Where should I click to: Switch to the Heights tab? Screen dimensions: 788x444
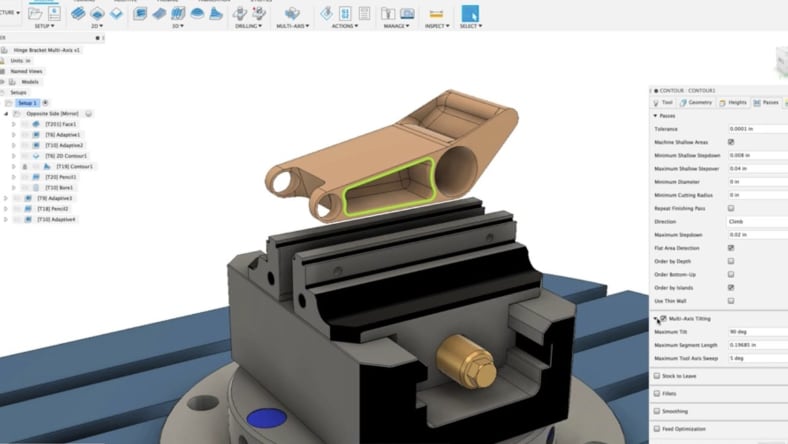[733, 103]
